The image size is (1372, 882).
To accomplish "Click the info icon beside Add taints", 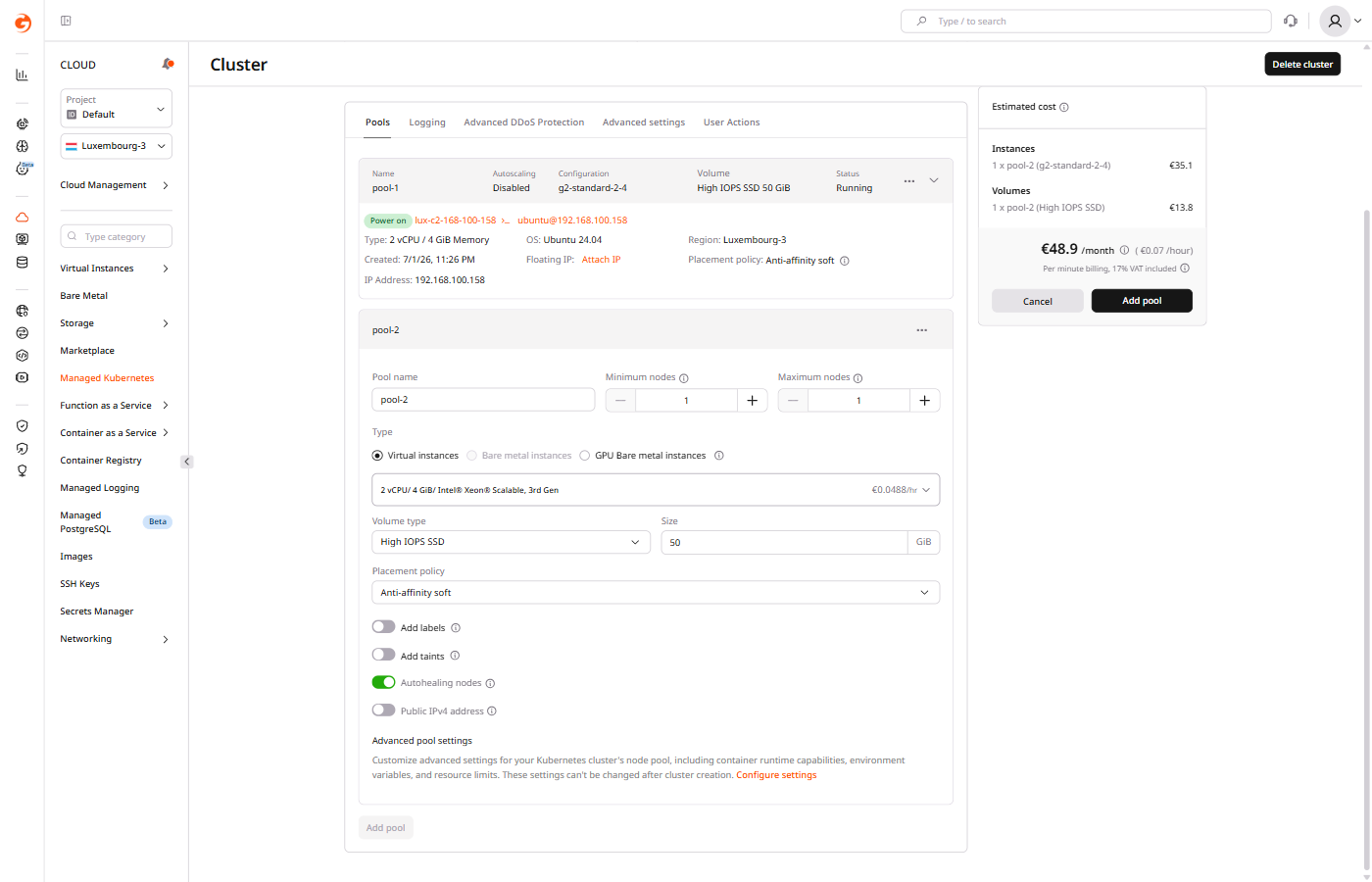I will point(455,656).
